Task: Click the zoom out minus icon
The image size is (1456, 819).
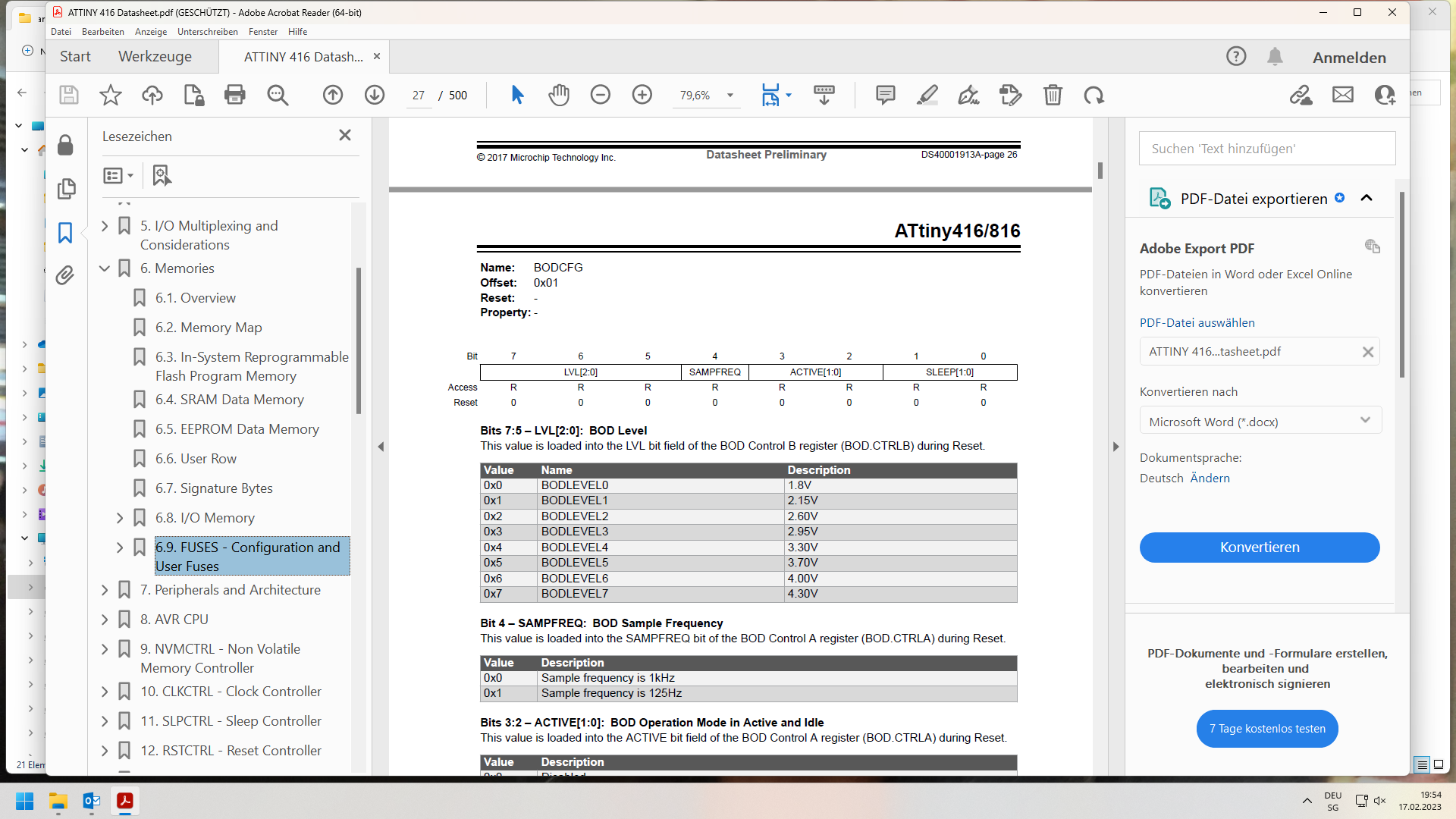Action: coord(601,95)
